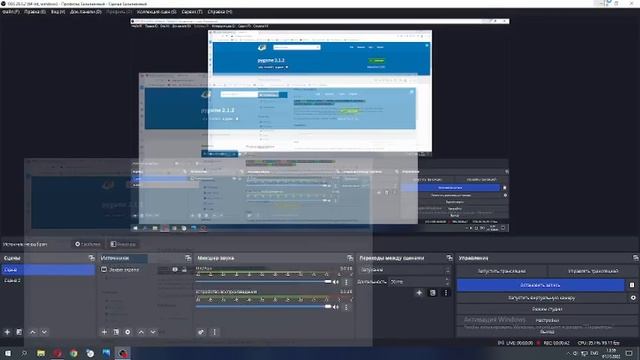Viewport: 640px width, 360px height.
Task: Open Settings button in Controls panel
Action: 547,320
